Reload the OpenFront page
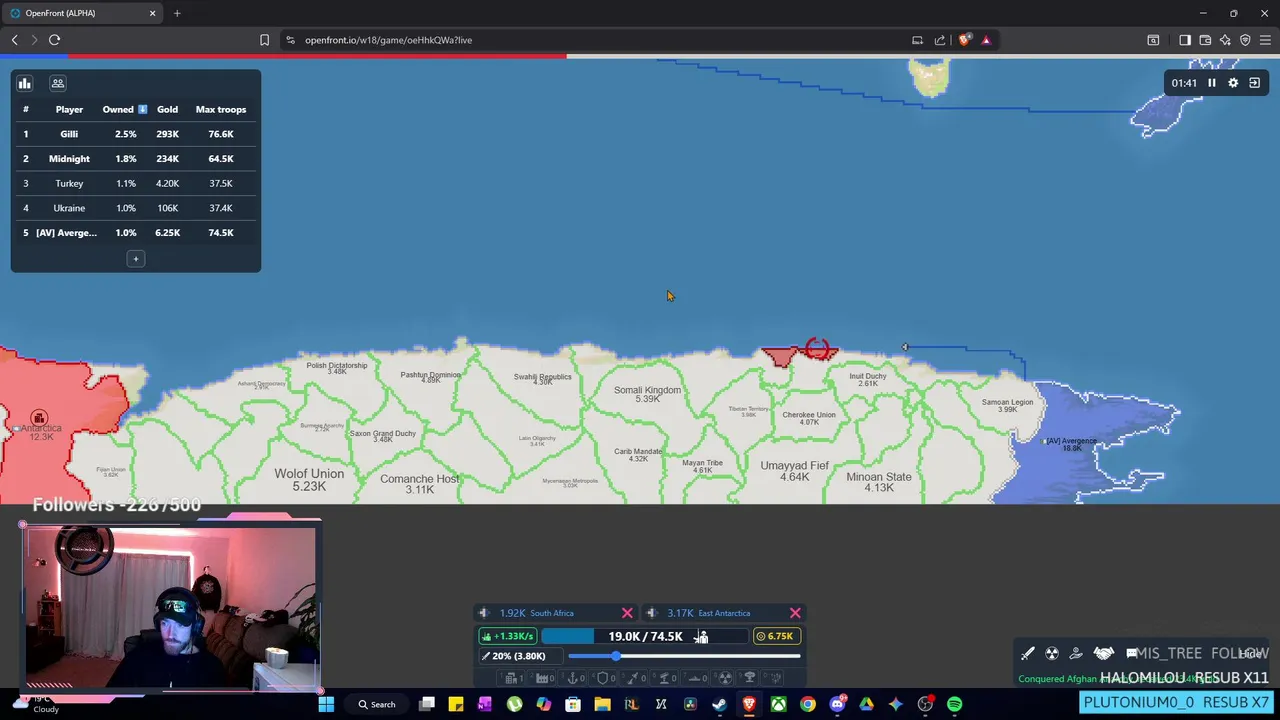 54,40
